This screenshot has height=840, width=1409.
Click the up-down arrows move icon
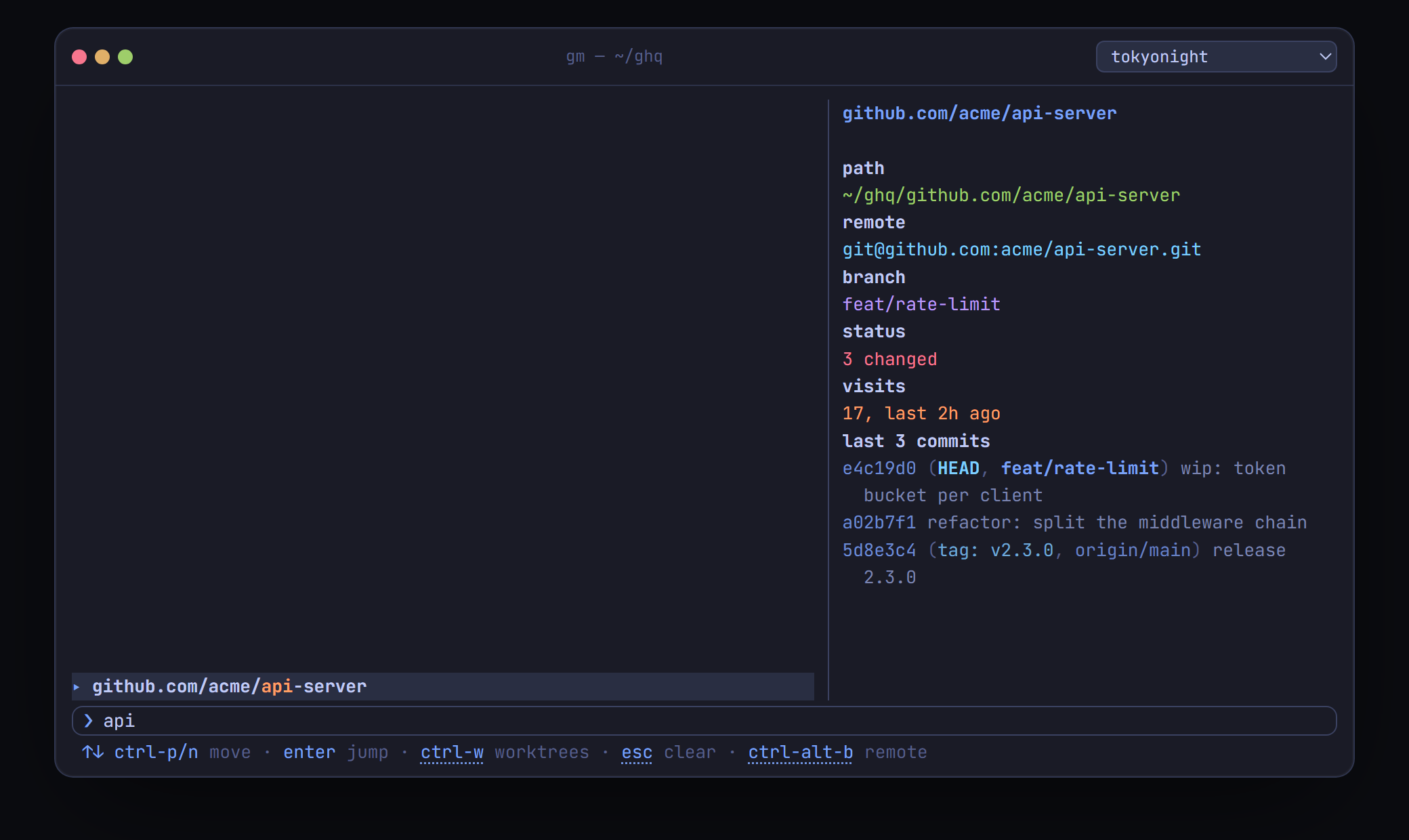(x=93, y=752)
